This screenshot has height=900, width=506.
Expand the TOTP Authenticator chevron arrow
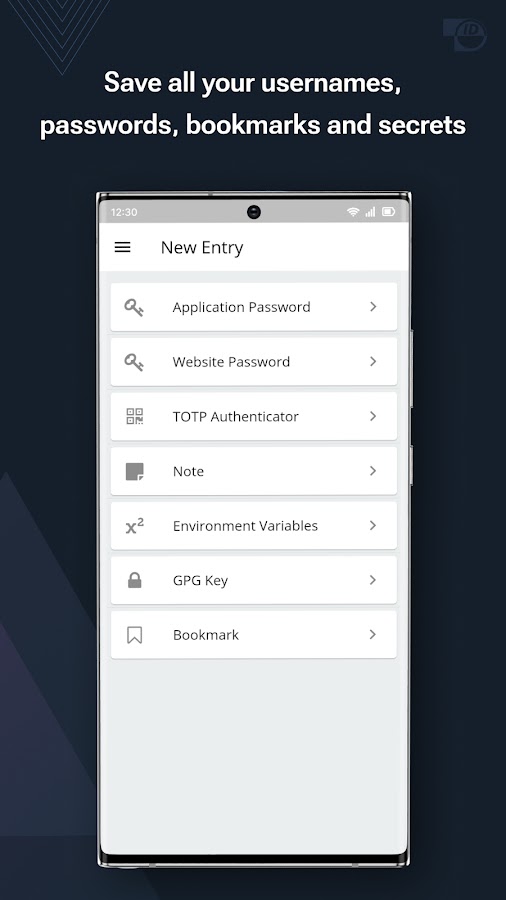click(x=373, y=416)
